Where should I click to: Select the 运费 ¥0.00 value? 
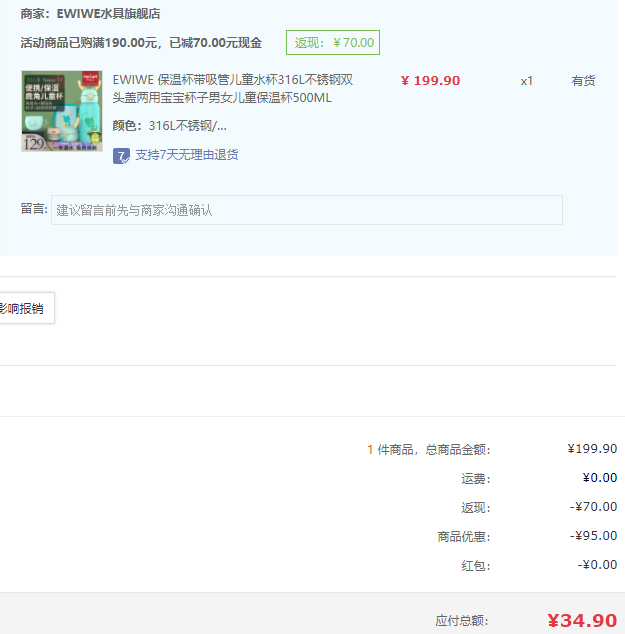(x=600, y=478)
